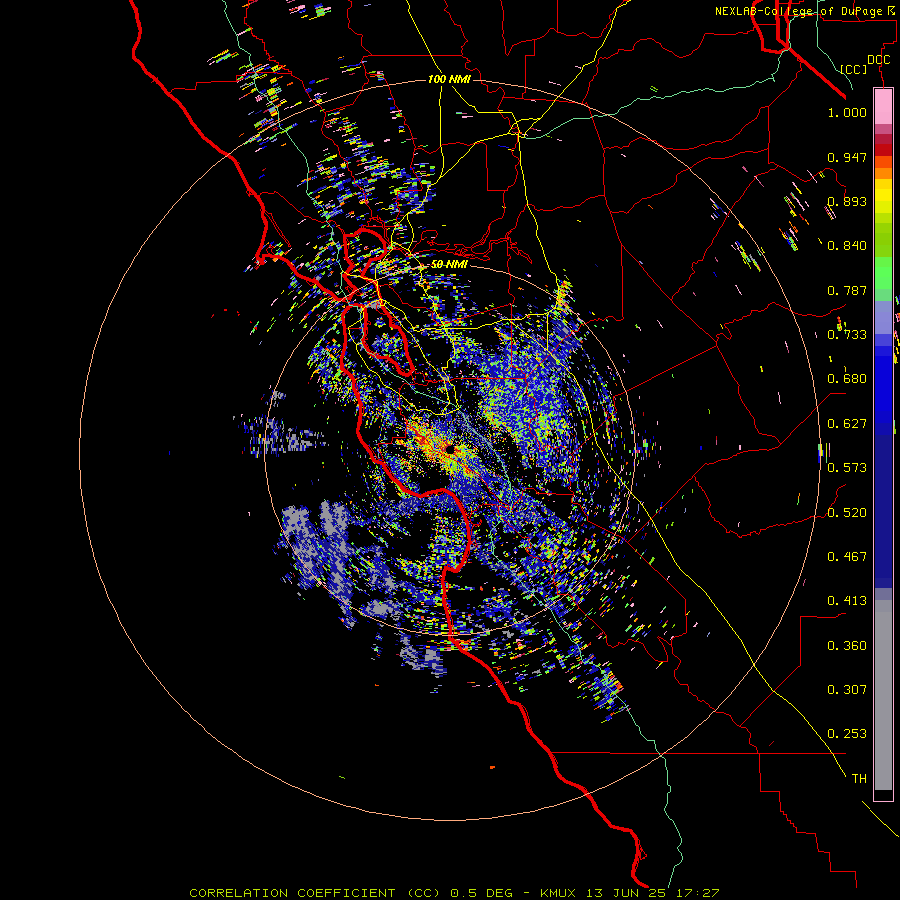Click the 0.733 legend value
The height and width of the screenshot is (900, 900).
click(847, 335)
